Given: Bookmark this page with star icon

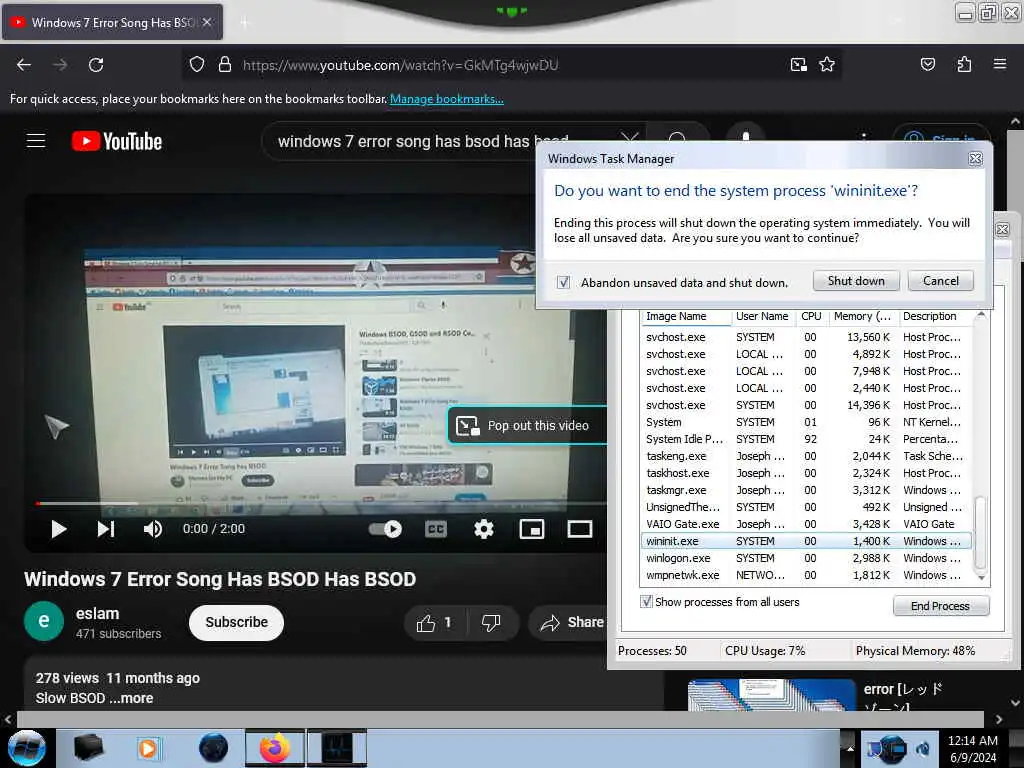Looking at the screenshot, I should coord(827,65).
